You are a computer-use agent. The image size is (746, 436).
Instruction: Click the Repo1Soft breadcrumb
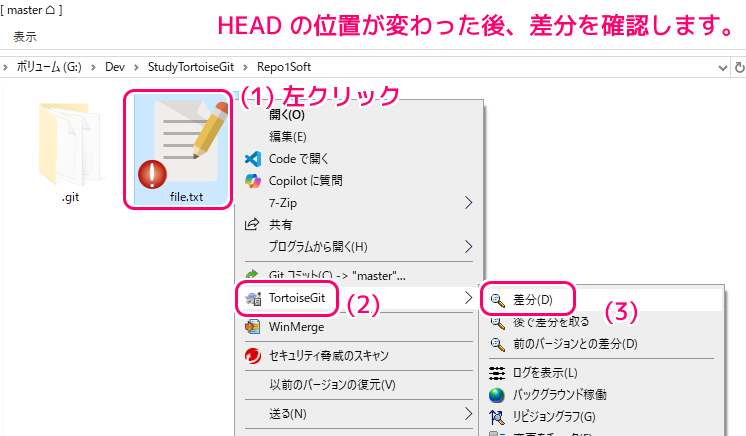(284, 67)
